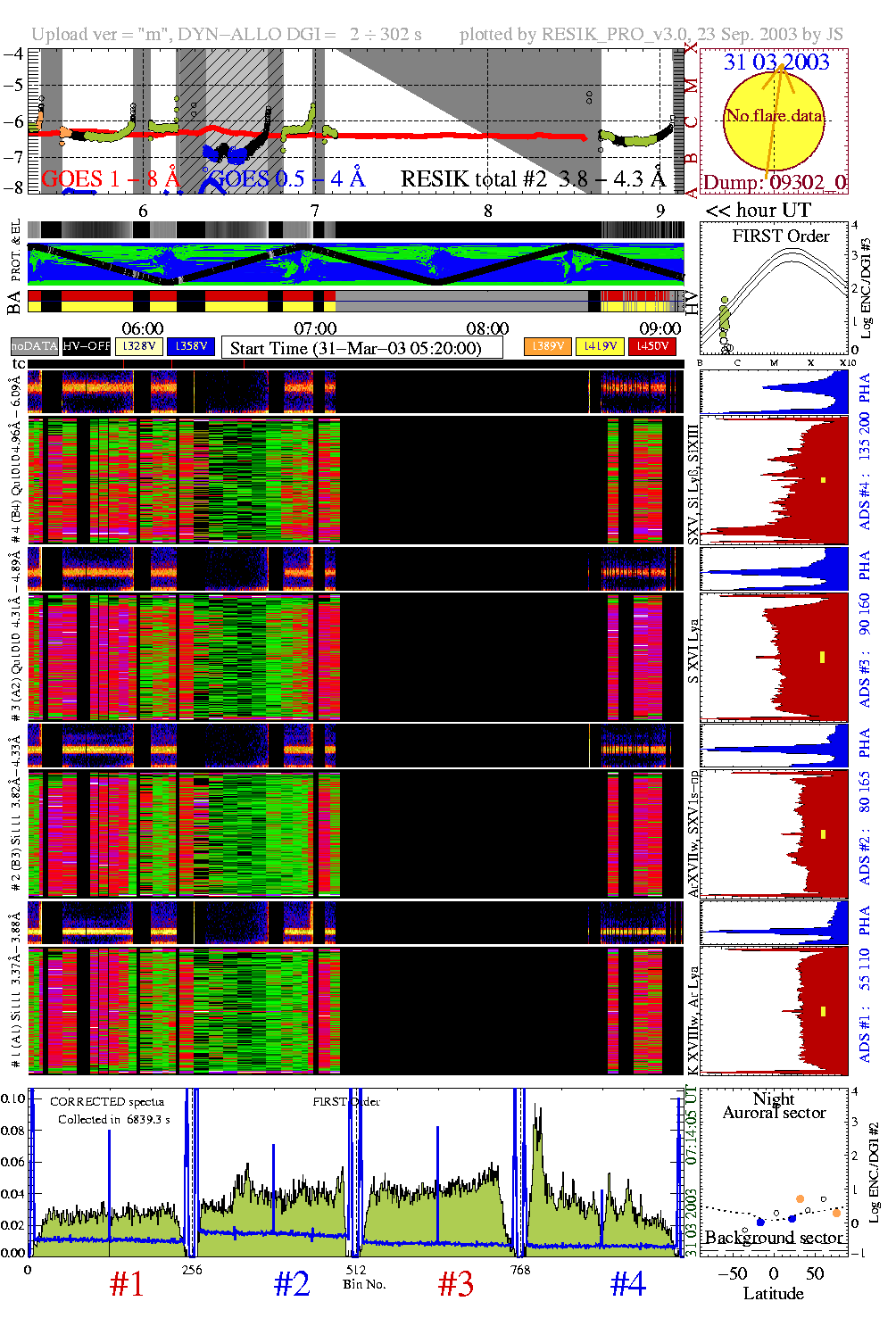Image resolution: width=896 pixels, height=1318 pixels.
Task: Click the red 1450V legend swatch
Action: [x=652, y=346]
